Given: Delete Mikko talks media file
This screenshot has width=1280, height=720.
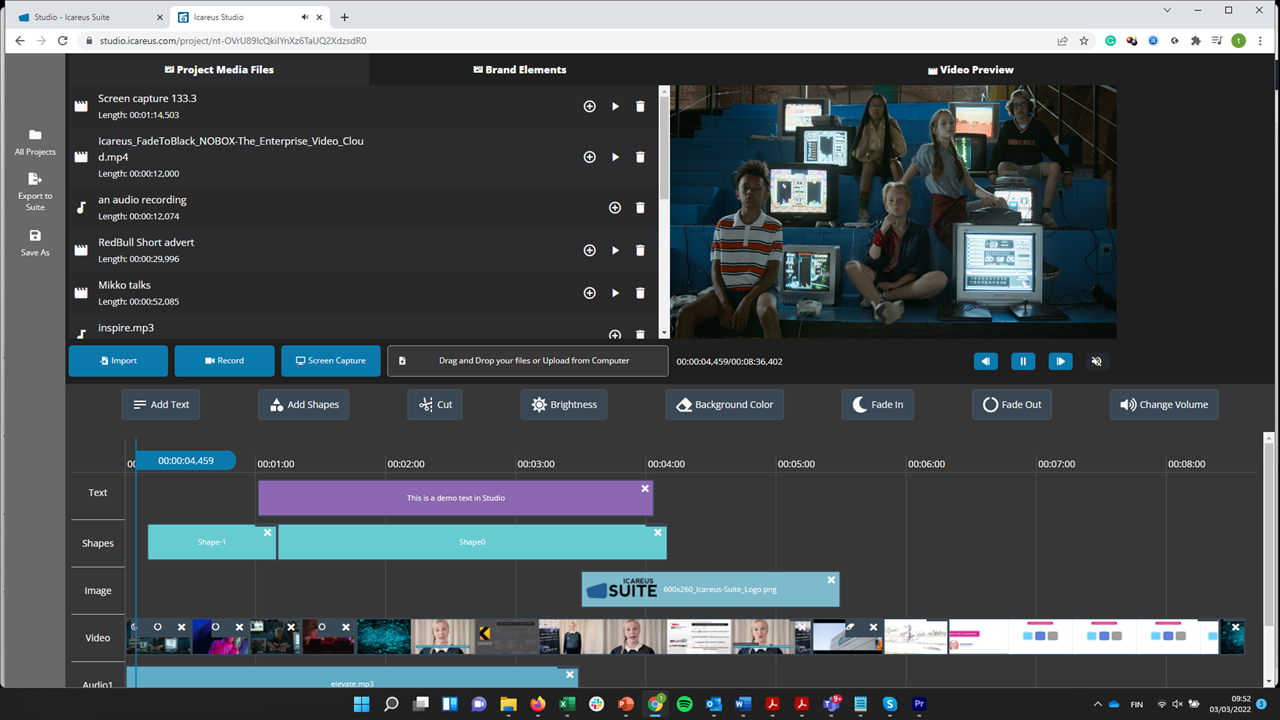Looking at the screenshot, I should (x=640, y=293).
